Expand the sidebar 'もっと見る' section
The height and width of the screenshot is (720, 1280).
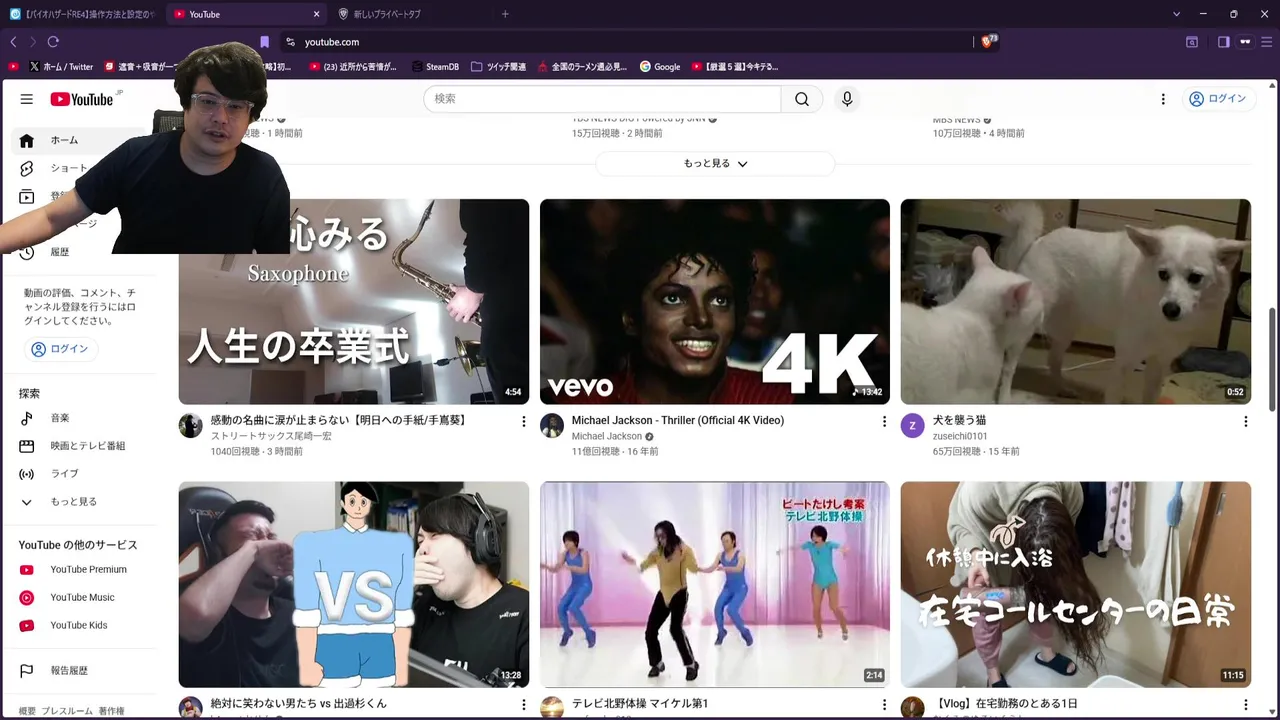(x=80, y=502)
